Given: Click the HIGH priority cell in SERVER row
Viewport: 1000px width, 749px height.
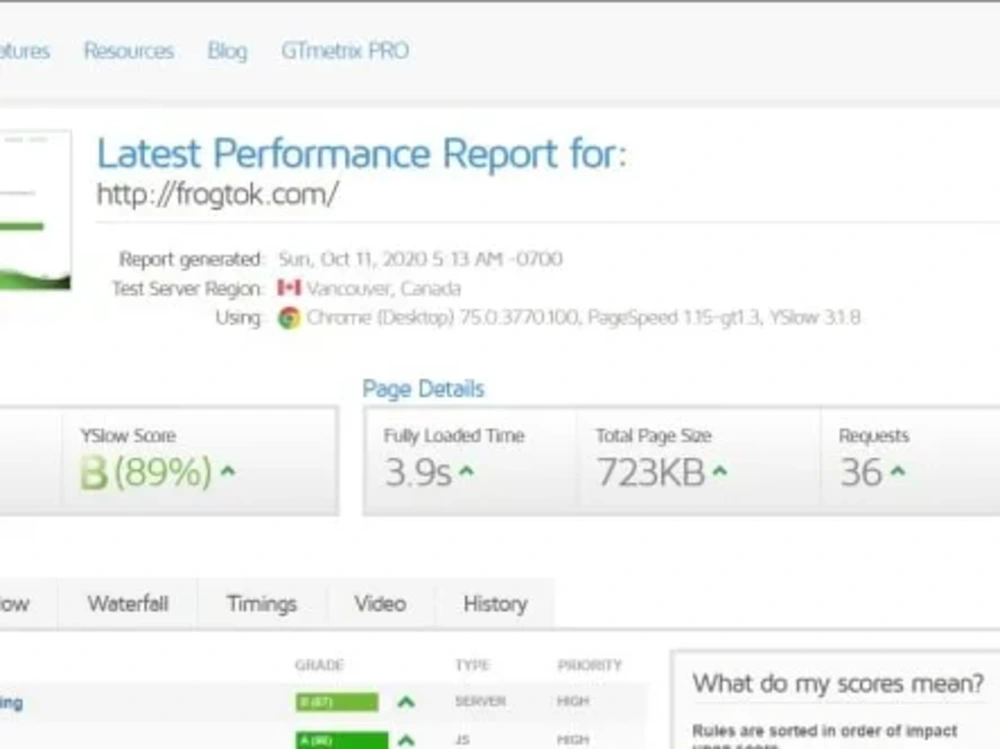Looking at the screenshot, I should (x=573, y=701).
